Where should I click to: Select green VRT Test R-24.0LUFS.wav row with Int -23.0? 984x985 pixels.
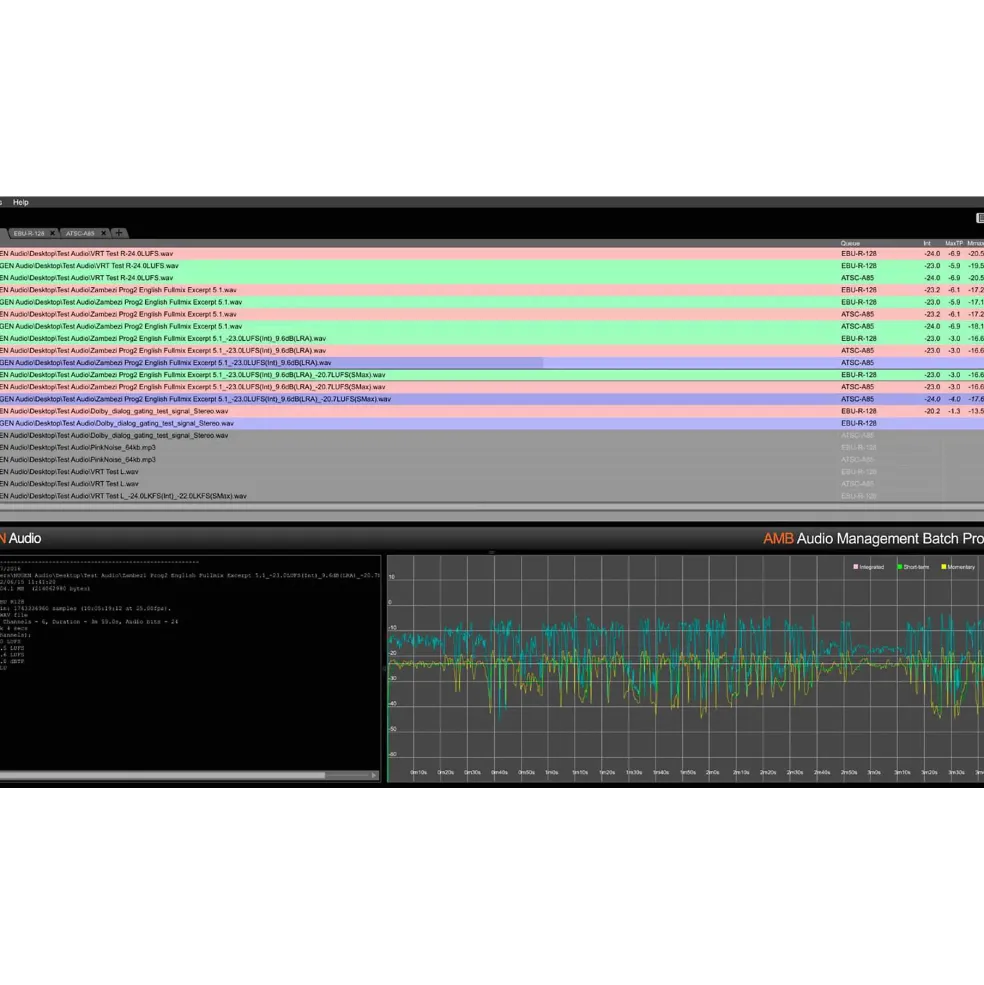point(492,266)
